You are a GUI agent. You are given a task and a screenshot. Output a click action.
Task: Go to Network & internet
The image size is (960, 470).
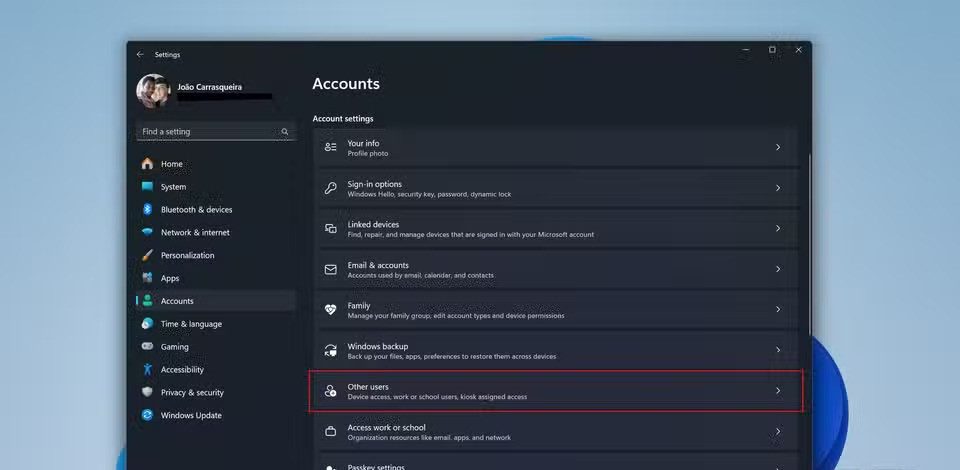click(x=216, y=233)
